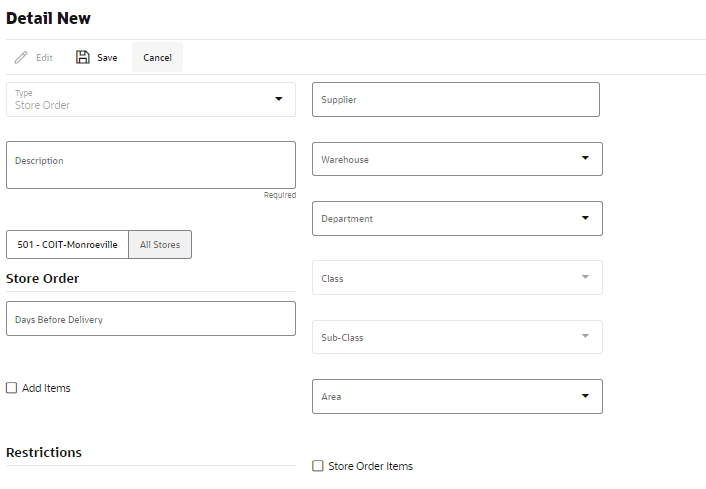Click the Required hint under Description
This screenshot has width=706, height=489.
(280, 195)
